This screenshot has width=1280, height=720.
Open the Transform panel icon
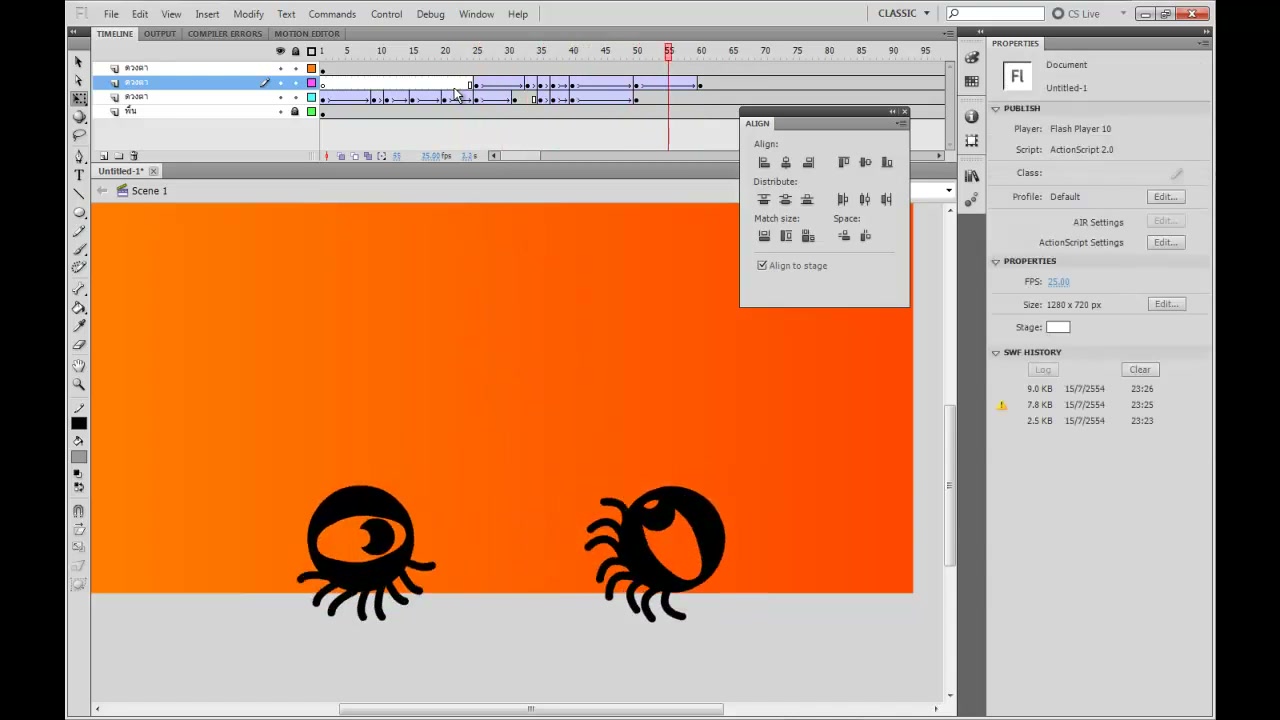tap(972, 141)
